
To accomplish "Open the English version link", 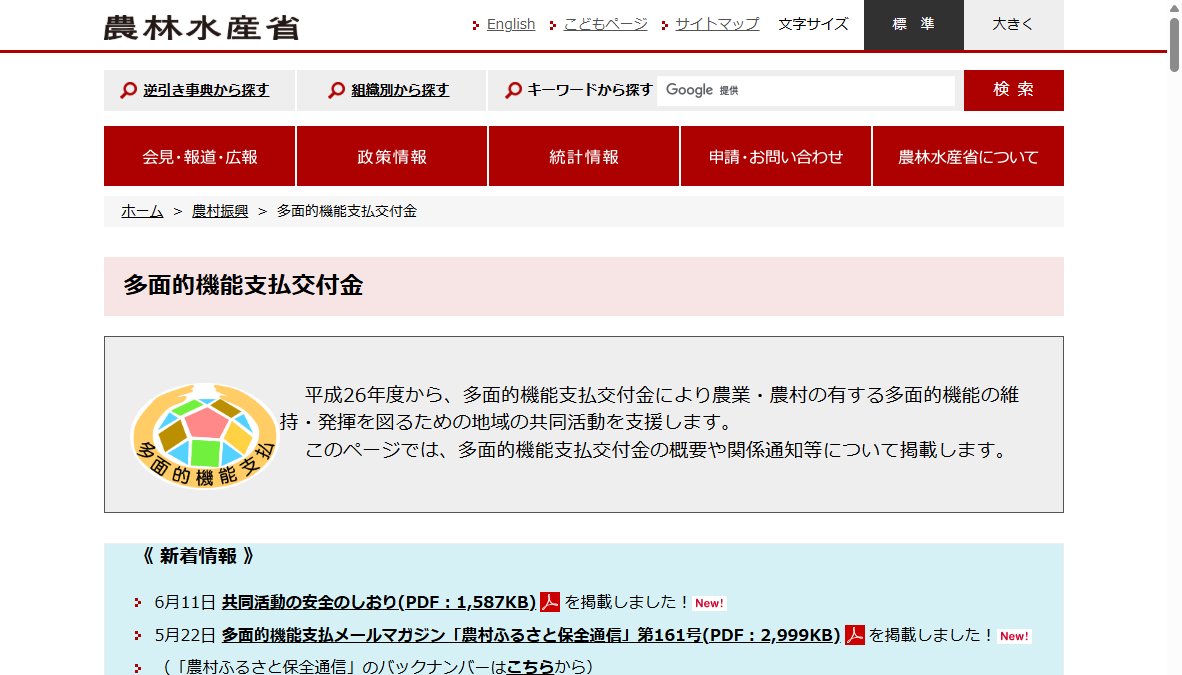I will point(510,24).
